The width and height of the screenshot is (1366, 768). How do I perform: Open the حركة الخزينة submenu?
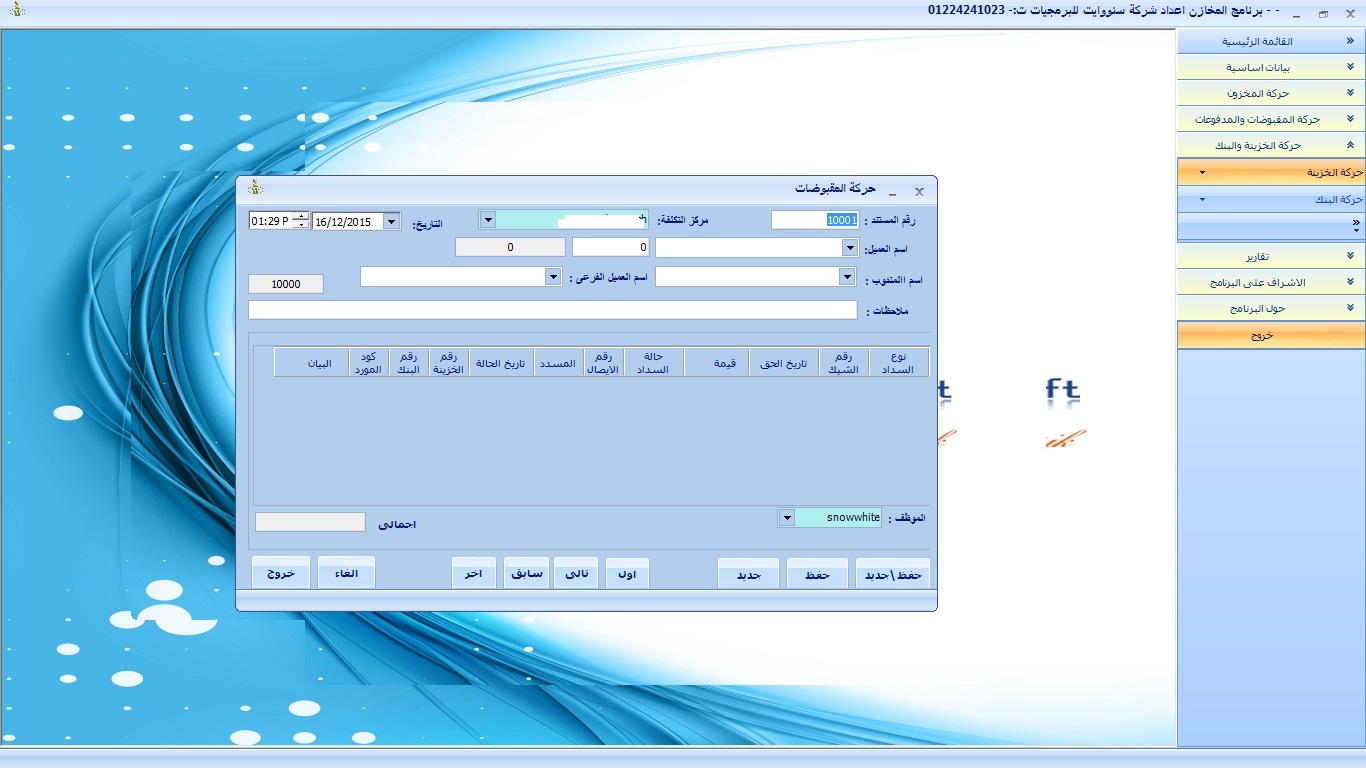(1271, 172)
